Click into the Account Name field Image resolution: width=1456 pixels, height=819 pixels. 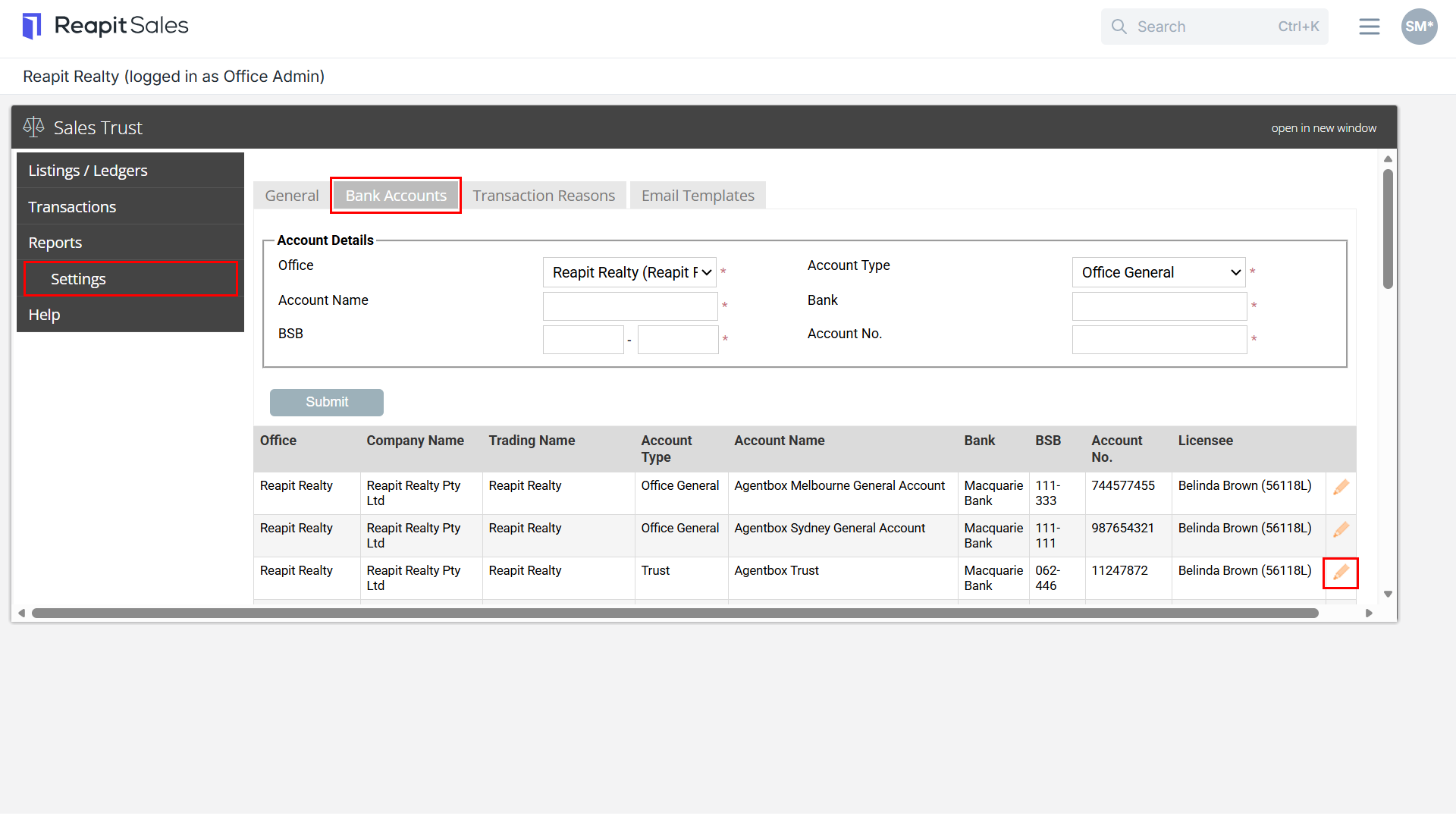coord(630,306)
